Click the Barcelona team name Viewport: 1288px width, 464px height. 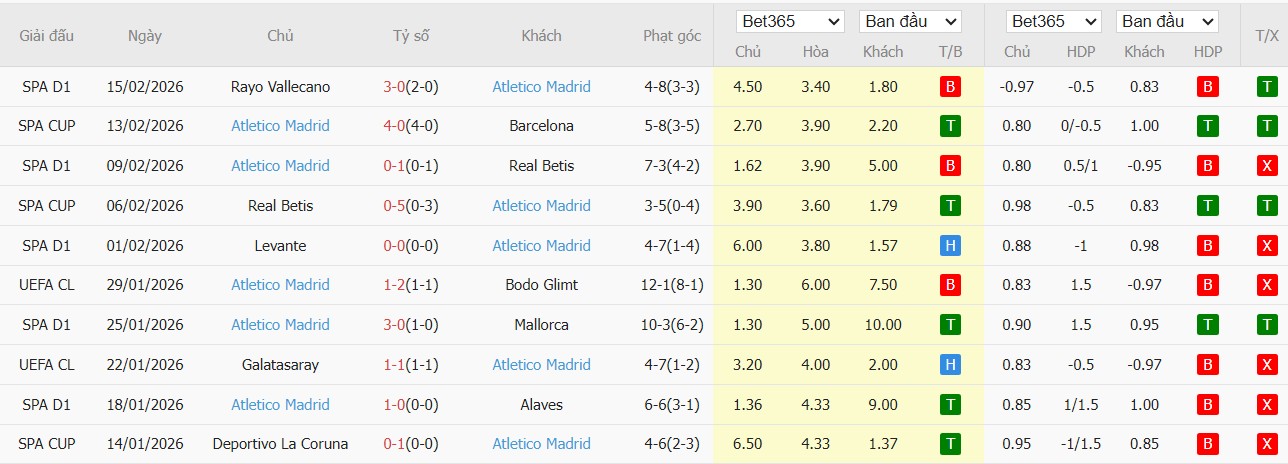[x=541, y=126]
